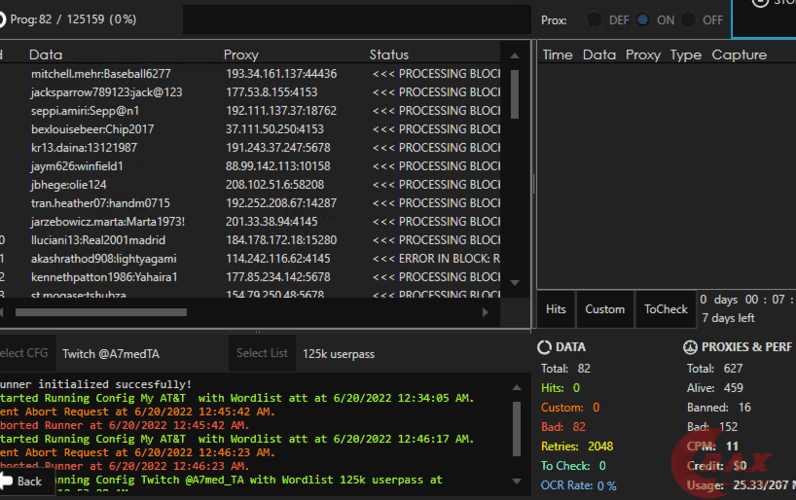
Task: Click the Capture column header in hits table
Action: [x=739, y=55]
